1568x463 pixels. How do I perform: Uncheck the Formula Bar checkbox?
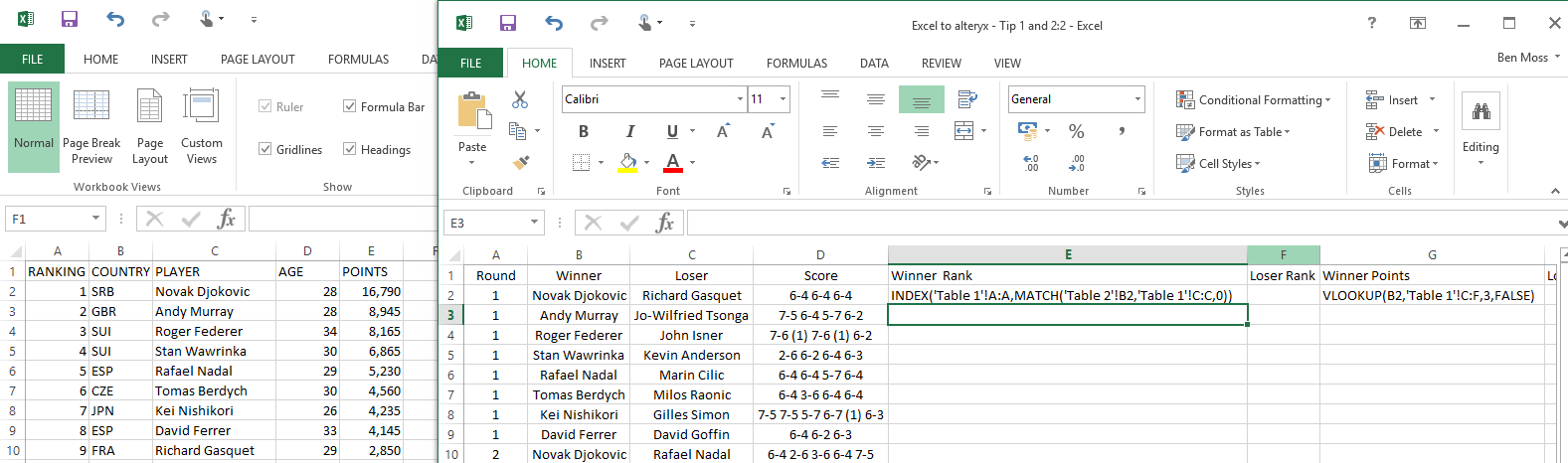click(350, 106)
